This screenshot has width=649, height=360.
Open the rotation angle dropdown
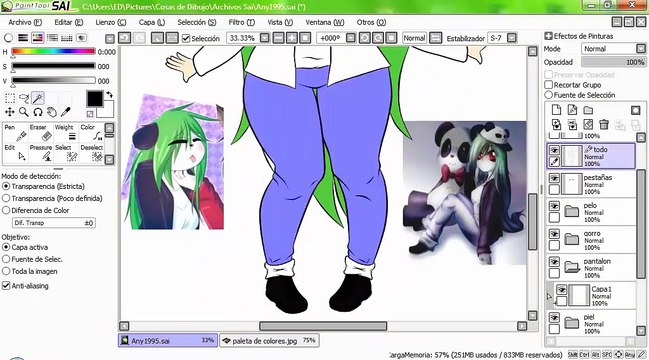tap(351, 38)
